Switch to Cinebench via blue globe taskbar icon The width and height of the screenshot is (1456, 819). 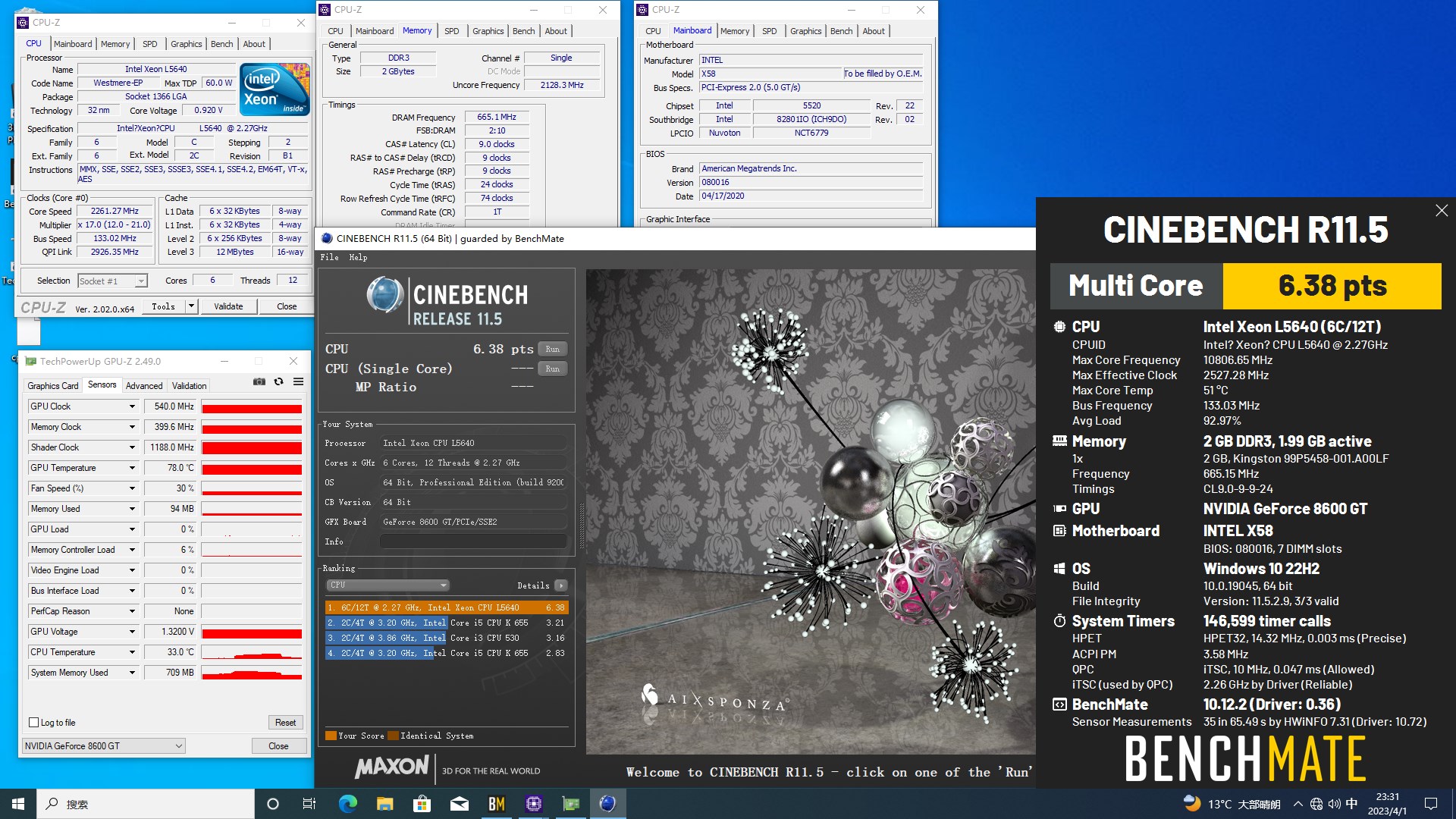click(x=607, y=804)
